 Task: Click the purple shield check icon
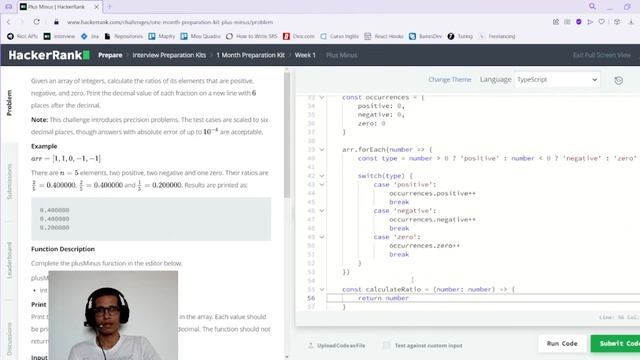tap(579, 22)
